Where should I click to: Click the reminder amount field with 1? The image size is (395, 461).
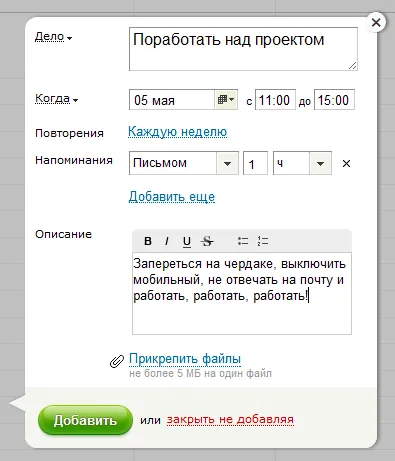tap(255, 163)
